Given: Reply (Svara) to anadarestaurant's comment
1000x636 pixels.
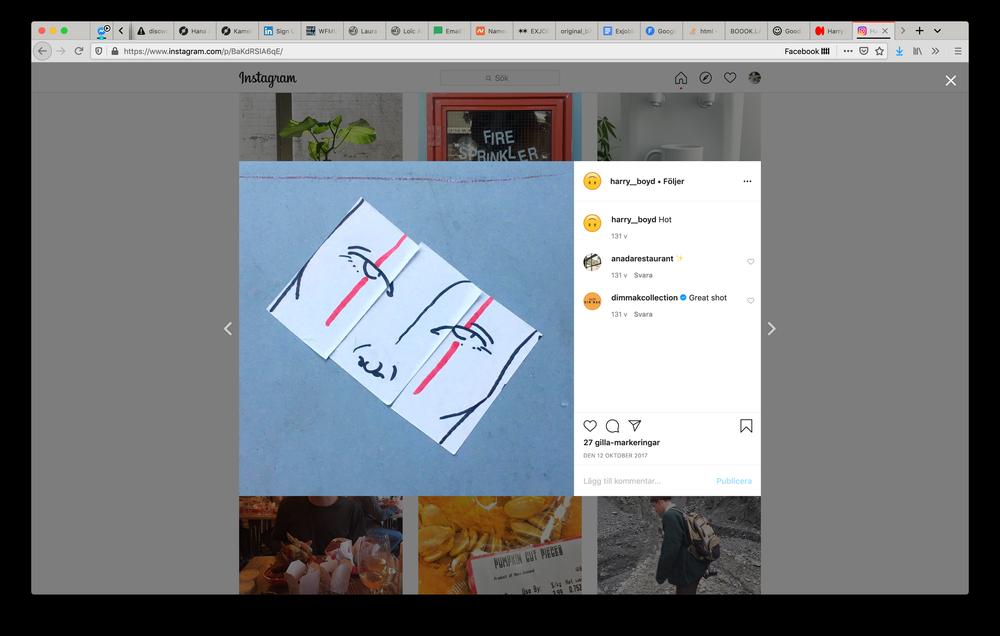Looking at the screenshot, I should pyautogui.click(x=643, y=276).
